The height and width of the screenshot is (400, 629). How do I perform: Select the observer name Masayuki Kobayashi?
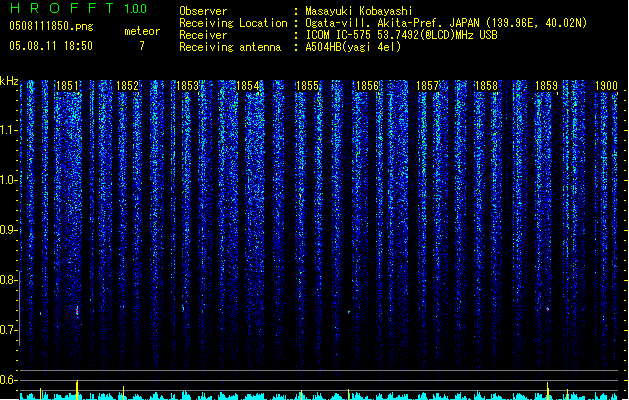[x=359, y=11]
